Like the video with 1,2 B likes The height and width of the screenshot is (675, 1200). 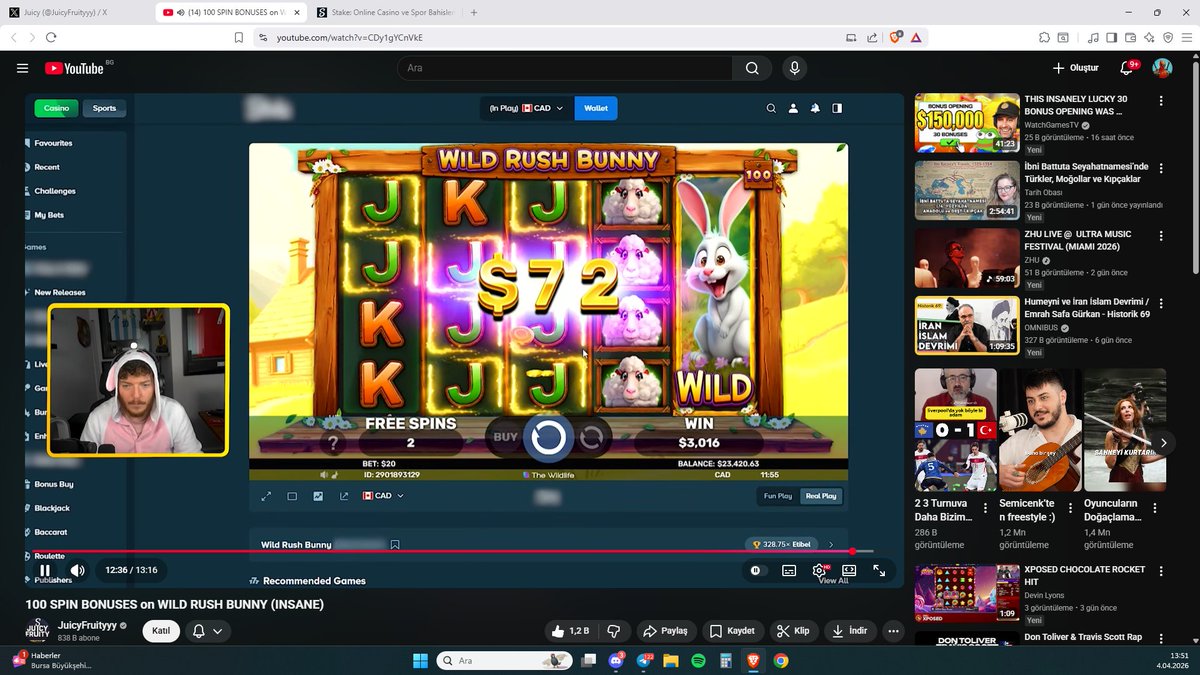(570, 631)
